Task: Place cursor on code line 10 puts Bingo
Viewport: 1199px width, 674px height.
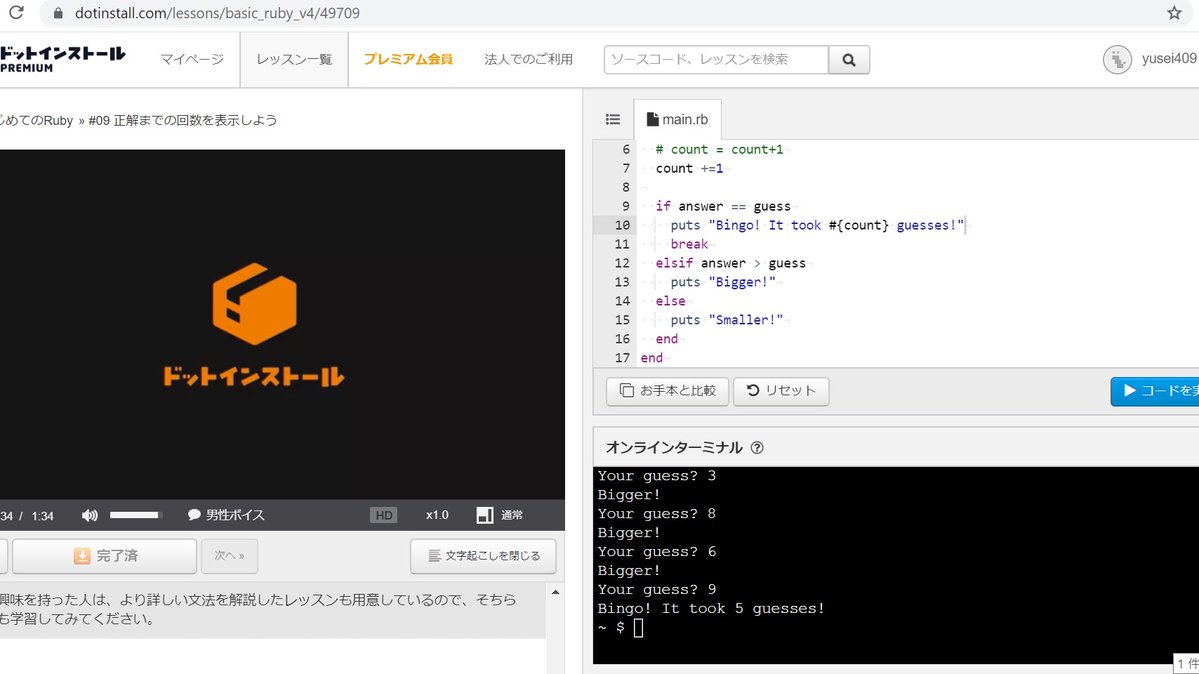Action: pyautogui.click(x=817, y=225)
